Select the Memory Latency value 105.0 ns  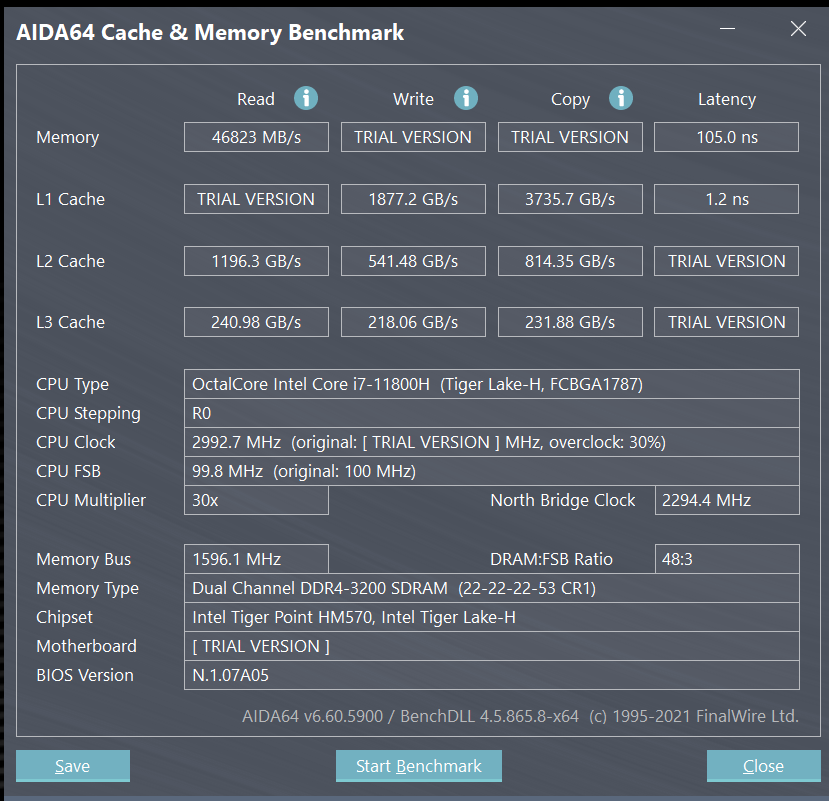pyautogui.click(x=726, y=137)
